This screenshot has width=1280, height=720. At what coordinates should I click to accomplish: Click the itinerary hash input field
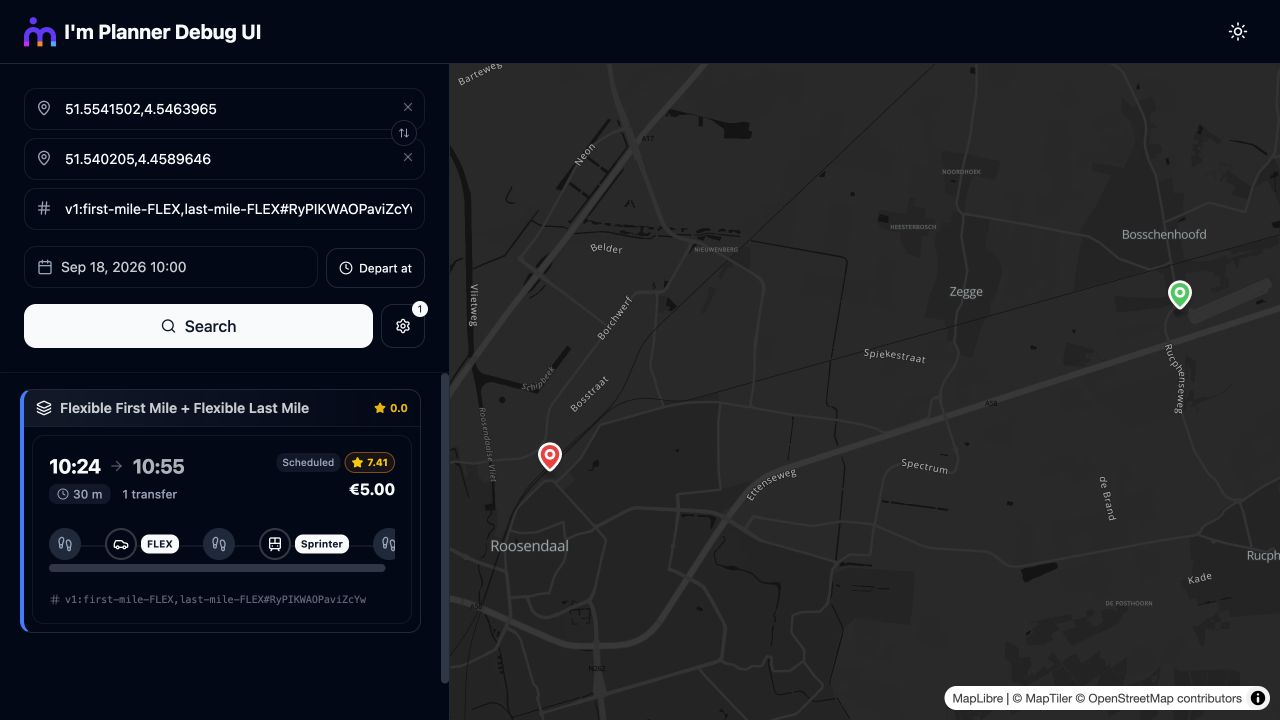(x=224, y=209)
